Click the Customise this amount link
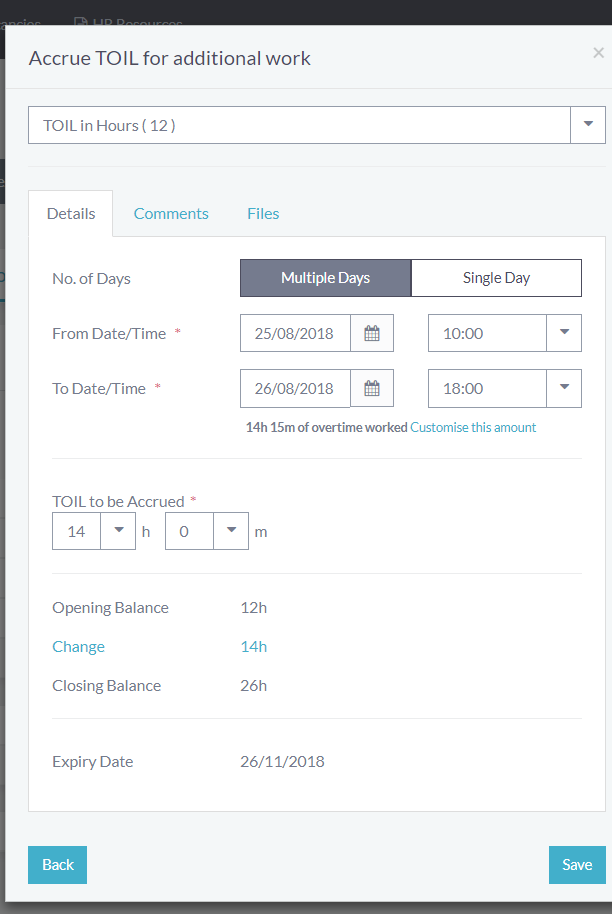The height and width of the screenshot is (914, 612). [x=473, y=427]
